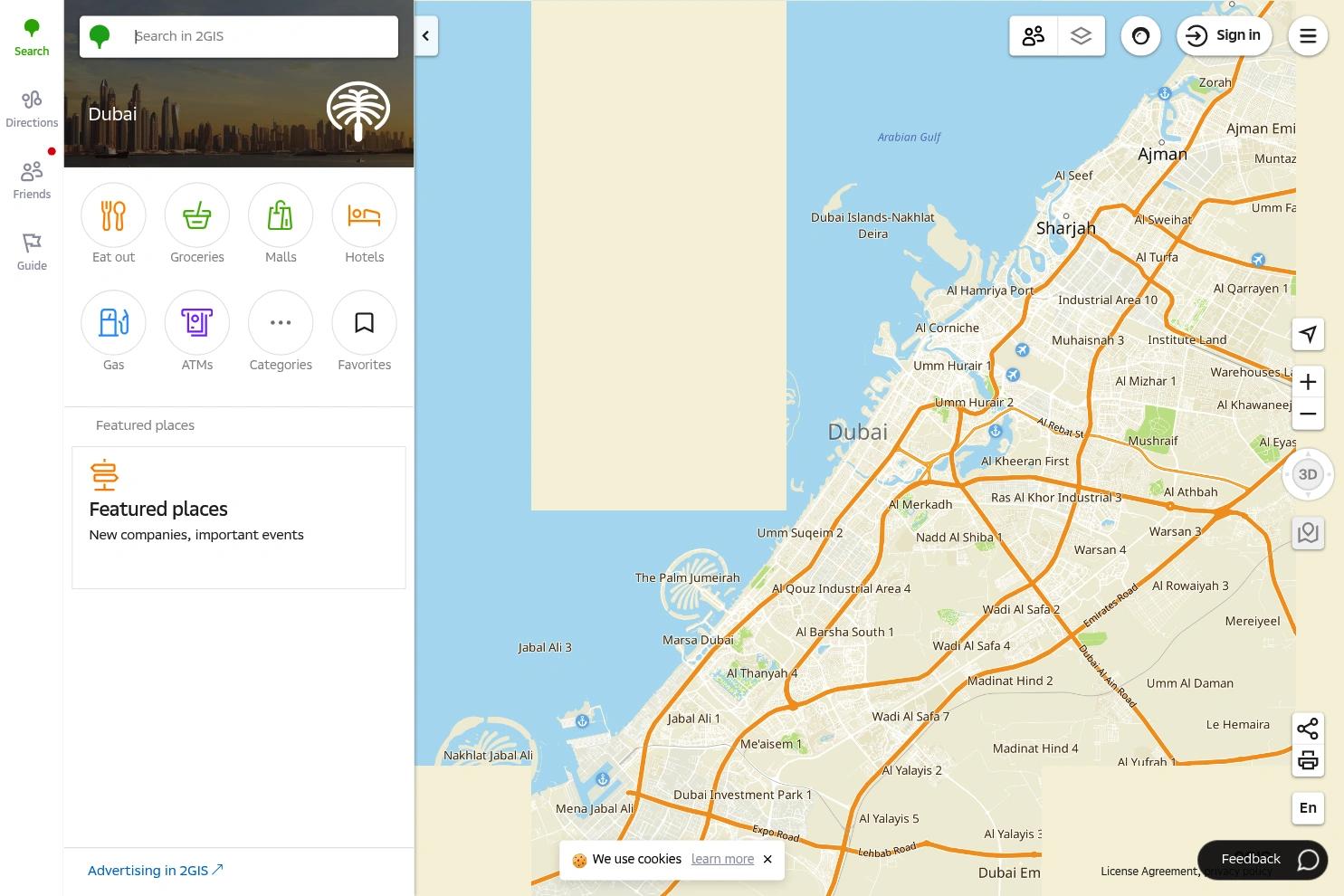The height and width of the screenshot is (896, 1344).
Task: Select the Eat out category icon
Action: [x=112, y=215]
